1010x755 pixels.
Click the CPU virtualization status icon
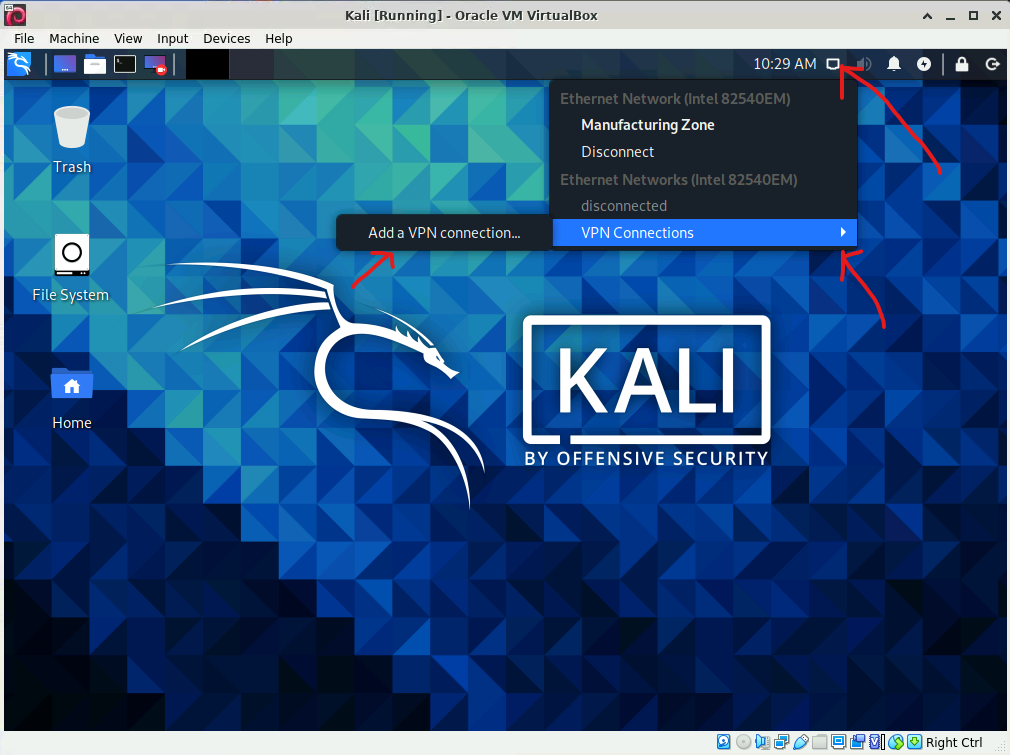[877, 742]
